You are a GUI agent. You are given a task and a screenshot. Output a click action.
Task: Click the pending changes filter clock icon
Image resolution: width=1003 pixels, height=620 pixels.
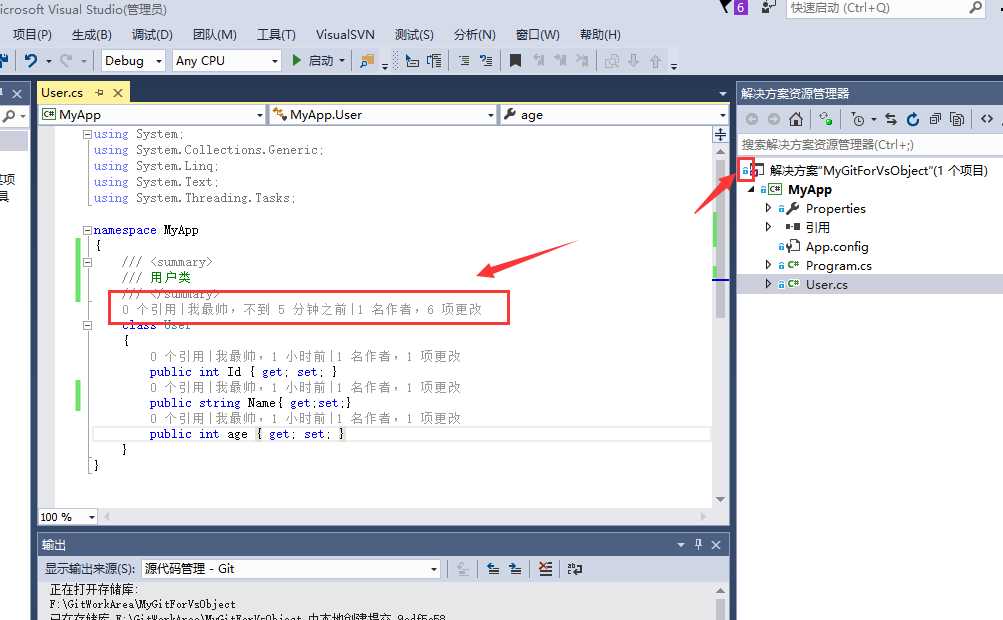[x=858, y=119]
